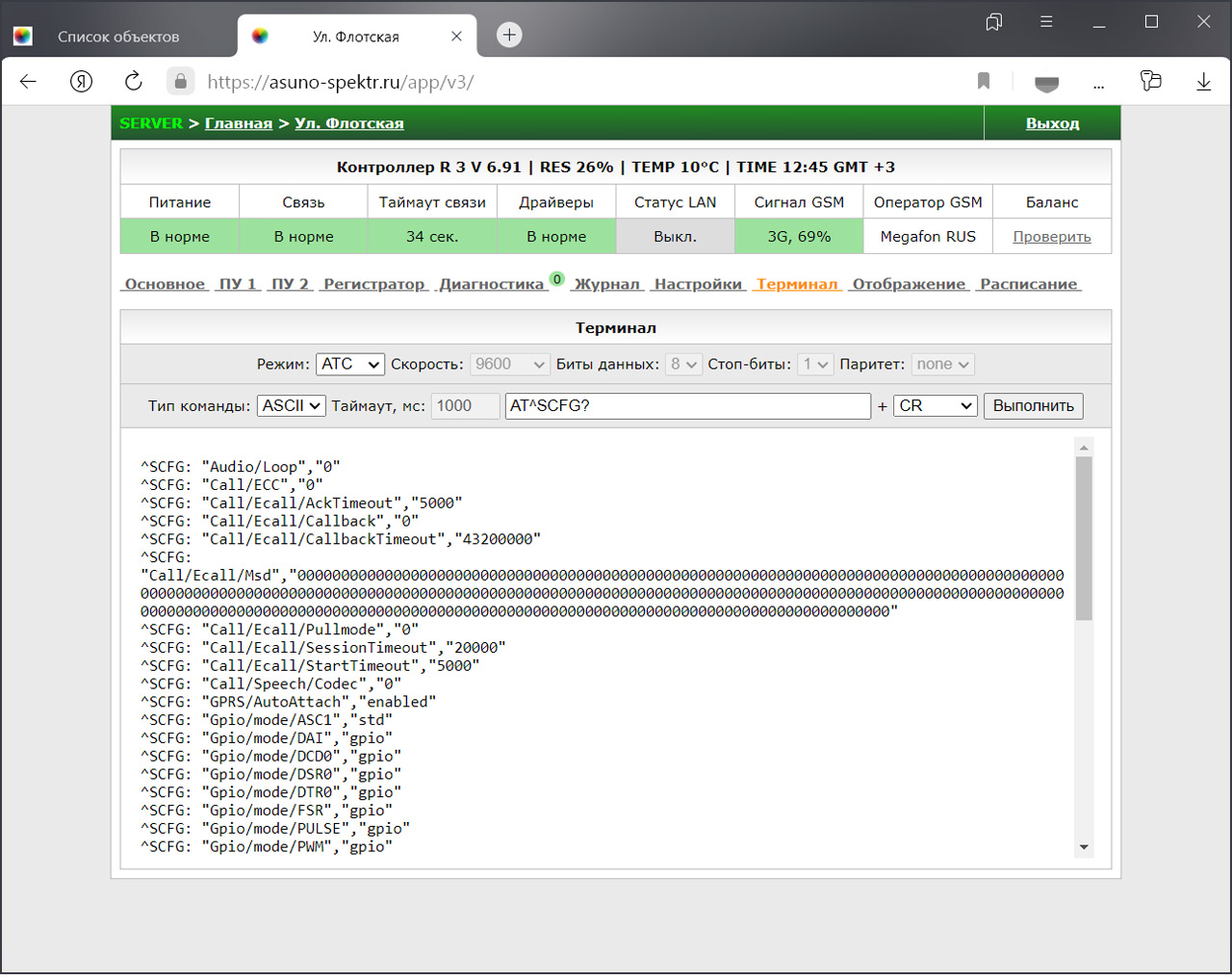This screenshot has height=980, width=1232.
Task: Open the ПУ 2 tab
Action: pos(290,284)
